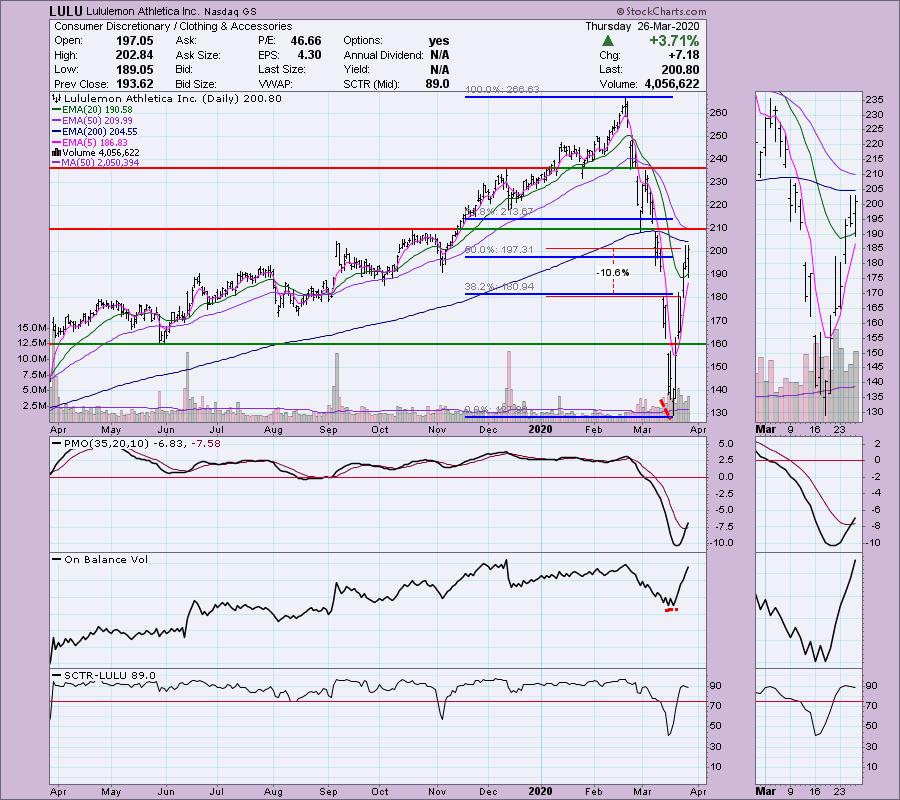Click the EMA(20) 190.58 legend entry
This screenshot has width=900, height=800.
pos(92,110)
